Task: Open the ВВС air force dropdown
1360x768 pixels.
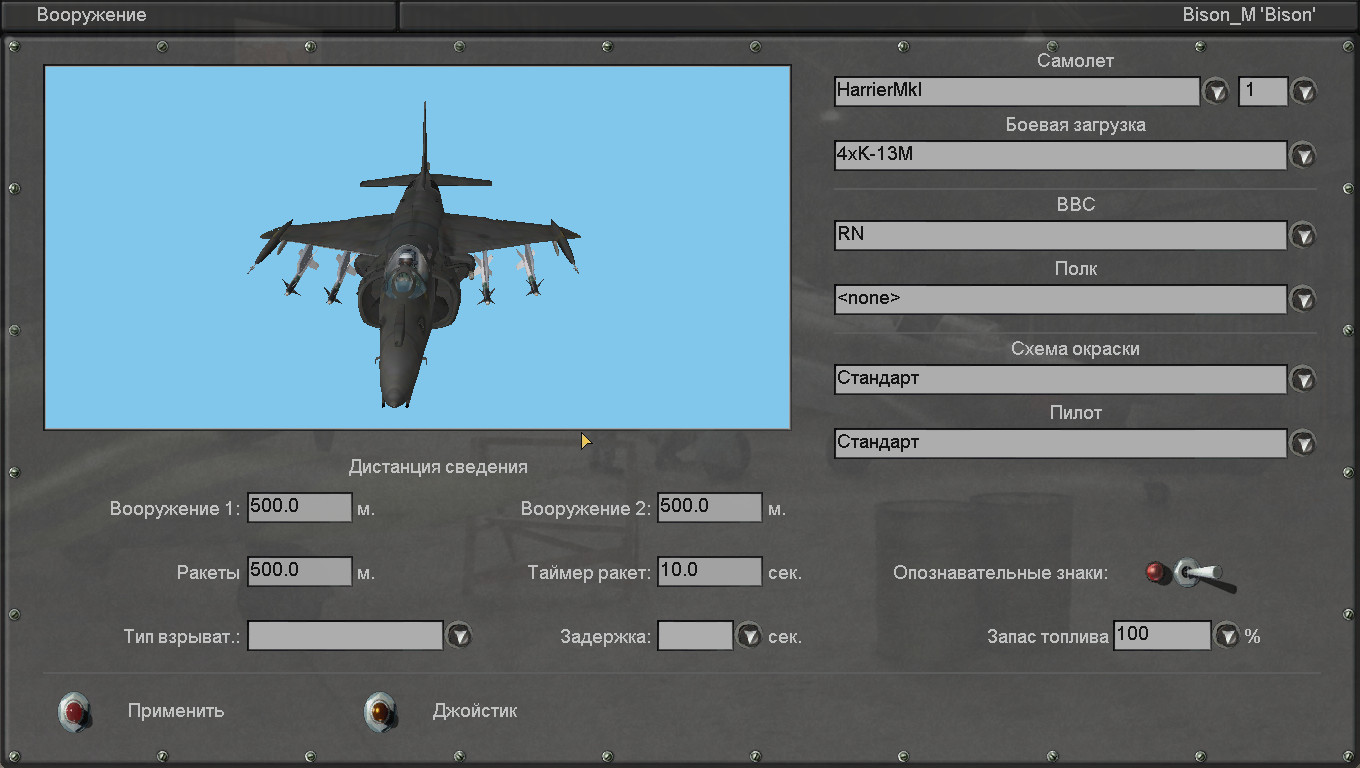Action: coord(1303,236)
